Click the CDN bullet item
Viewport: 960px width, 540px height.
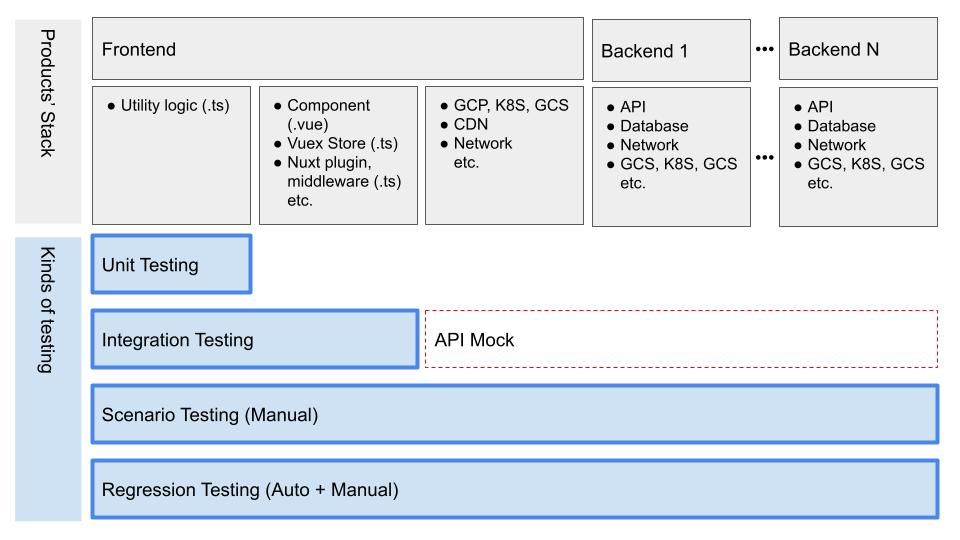471,124
